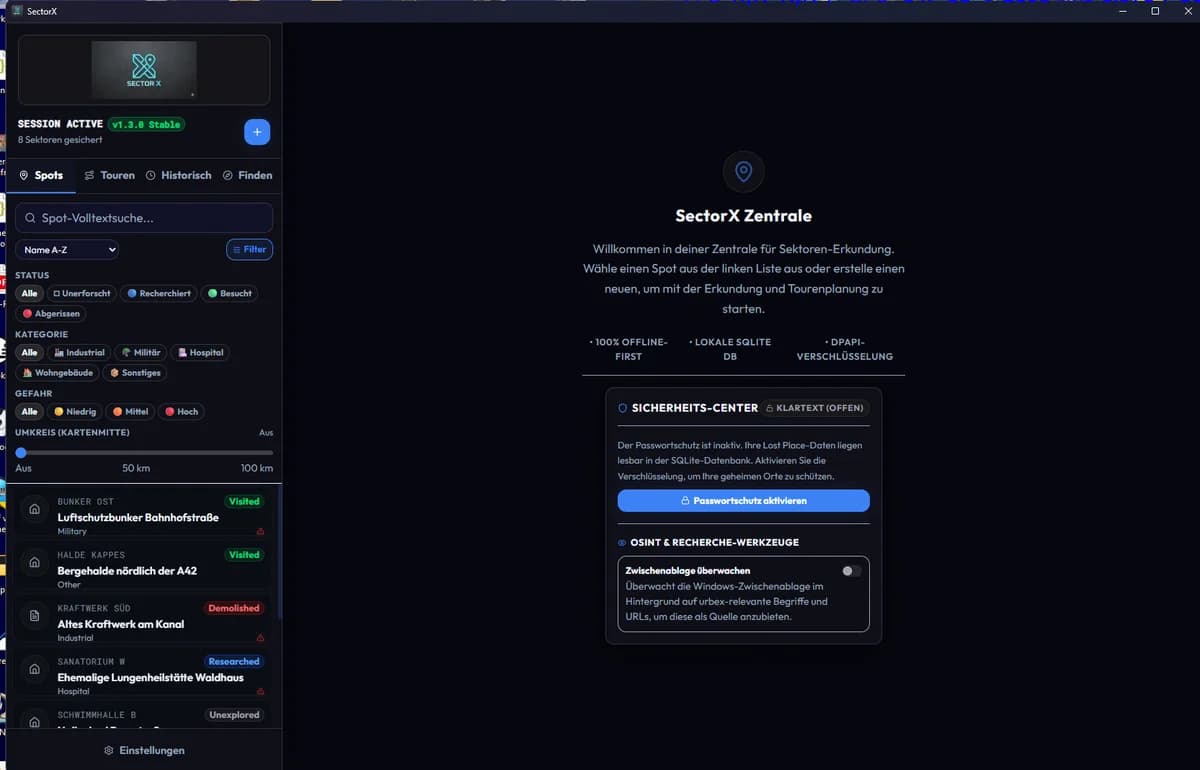The height and width of the screenshot is (770, 1200).
Task: Click the map pin icon above SectorX Zentrale
Action: pyautogui.click(x=743, y=172)
